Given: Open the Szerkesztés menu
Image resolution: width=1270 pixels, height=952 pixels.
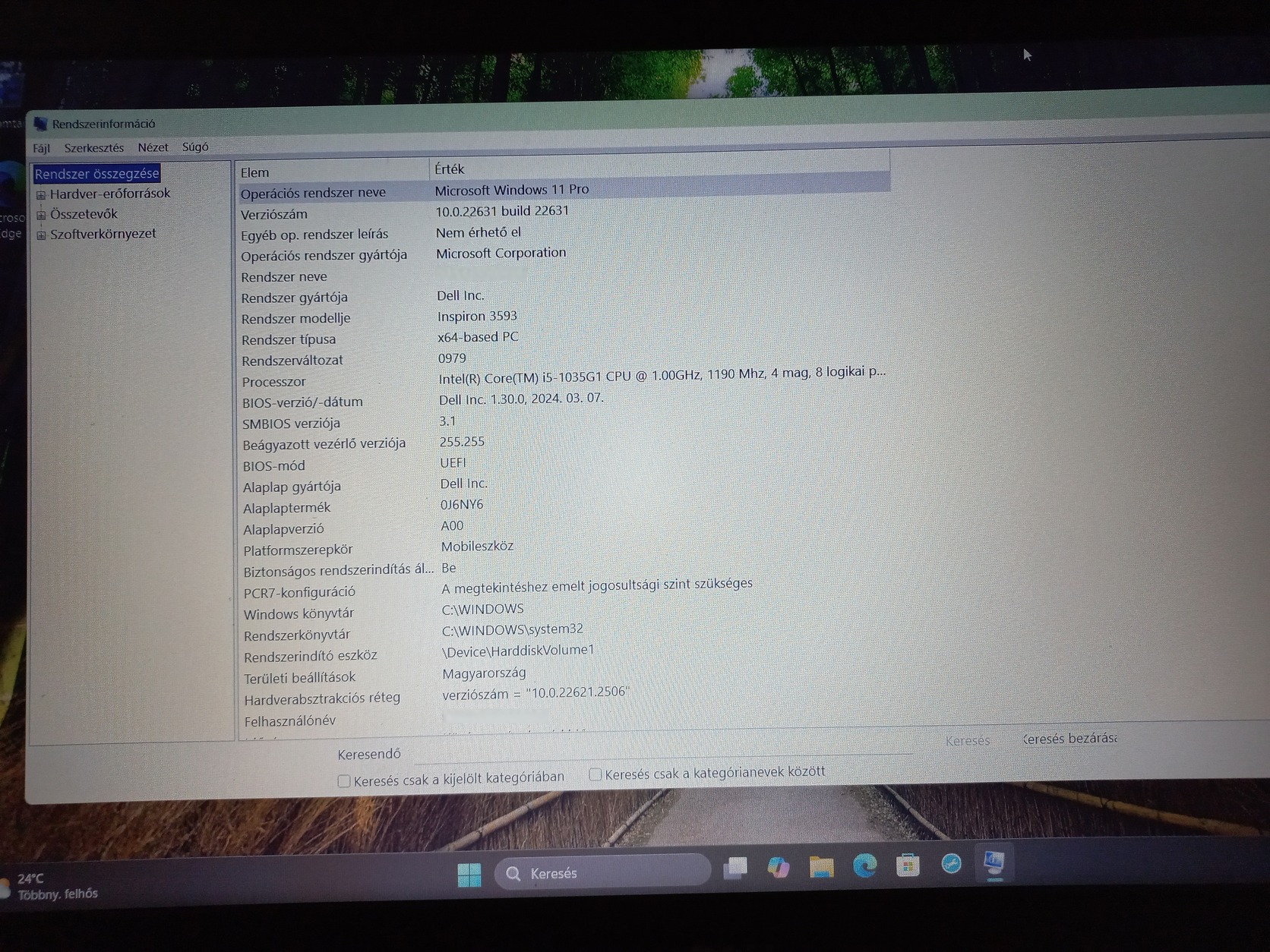Looking at the screenshot, I should tap(93, 148).
